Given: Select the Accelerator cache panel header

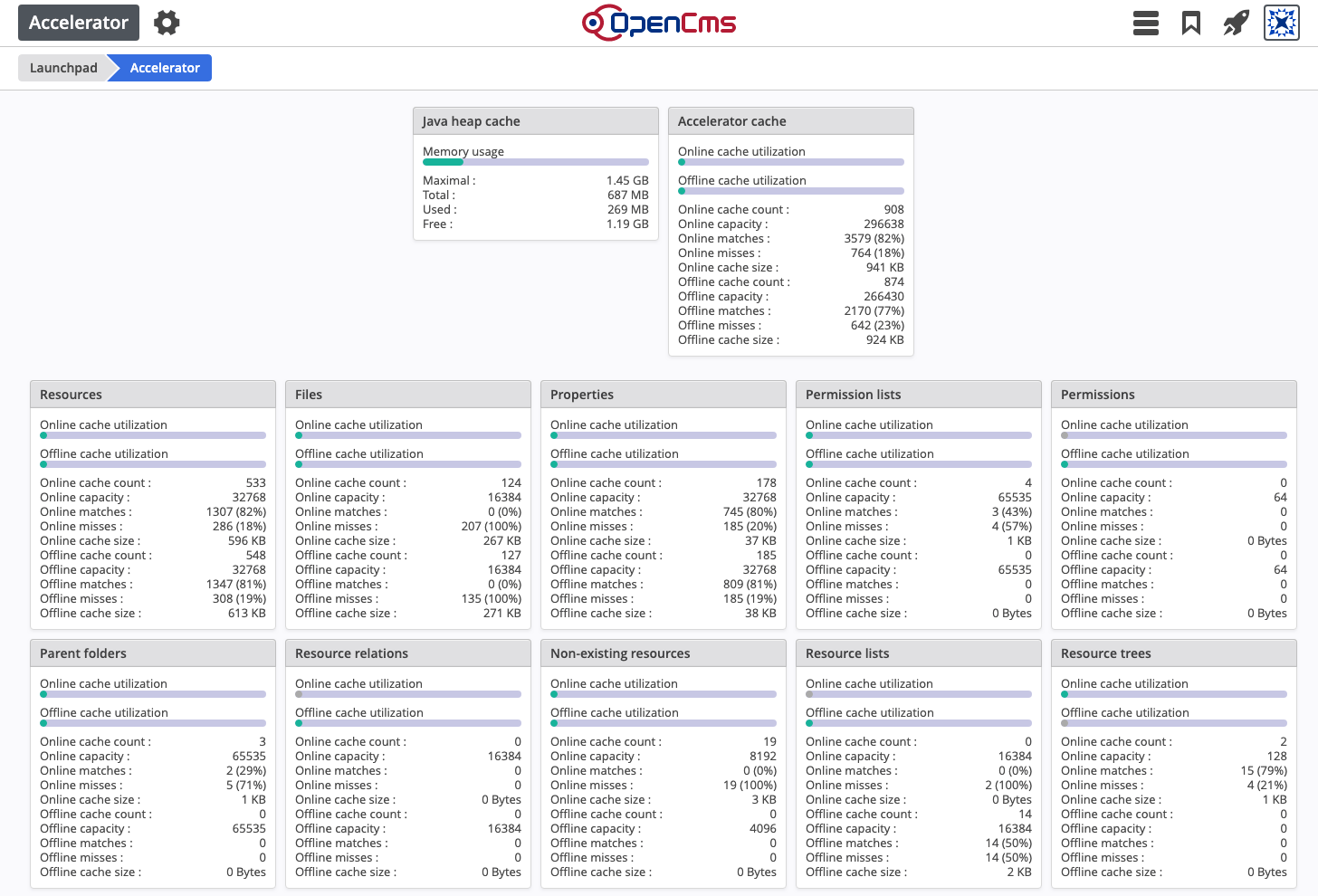Looking at the screenshot, I should [791, 121].
